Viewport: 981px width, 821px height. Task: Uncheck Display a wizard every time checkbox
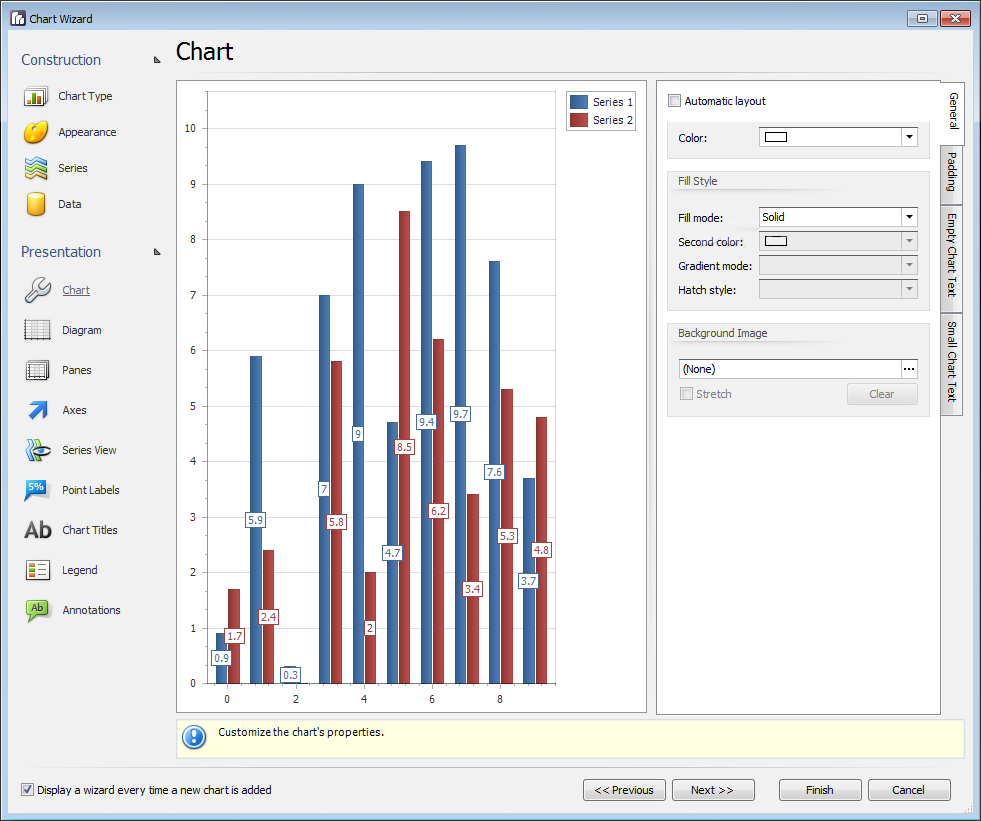[x=28, y=790]
